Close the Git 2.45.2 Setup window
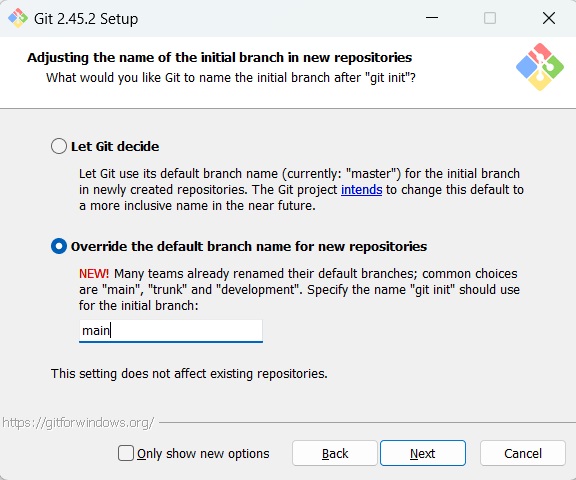This screenshot has height=480, width=576. point(549,18)
